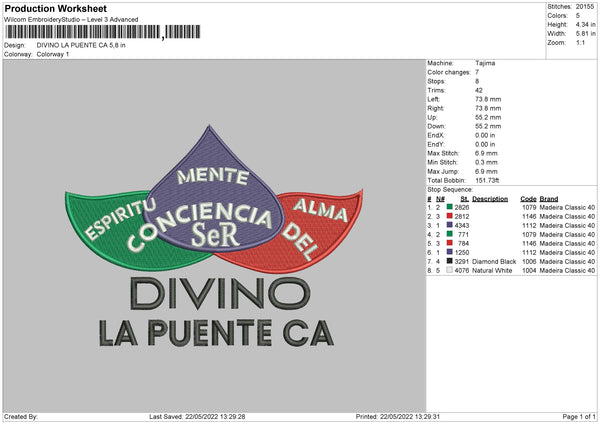This screenshot has height=424, width=600.
Task: Click the 'N#' column header
Action: coord(440,199)
